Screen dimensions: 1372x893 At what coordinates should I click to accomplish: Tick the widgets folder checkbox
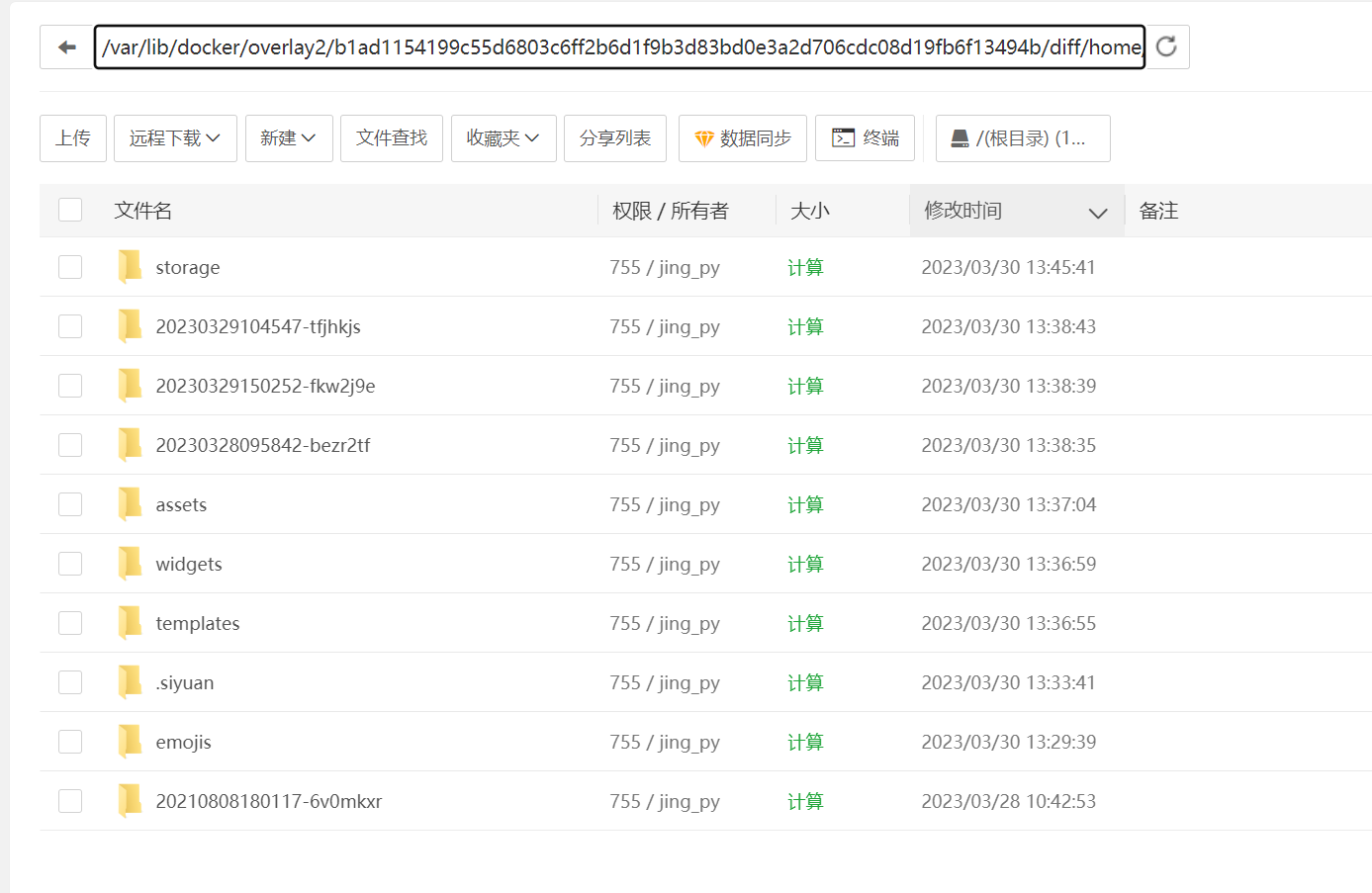[x=70, y=564]
